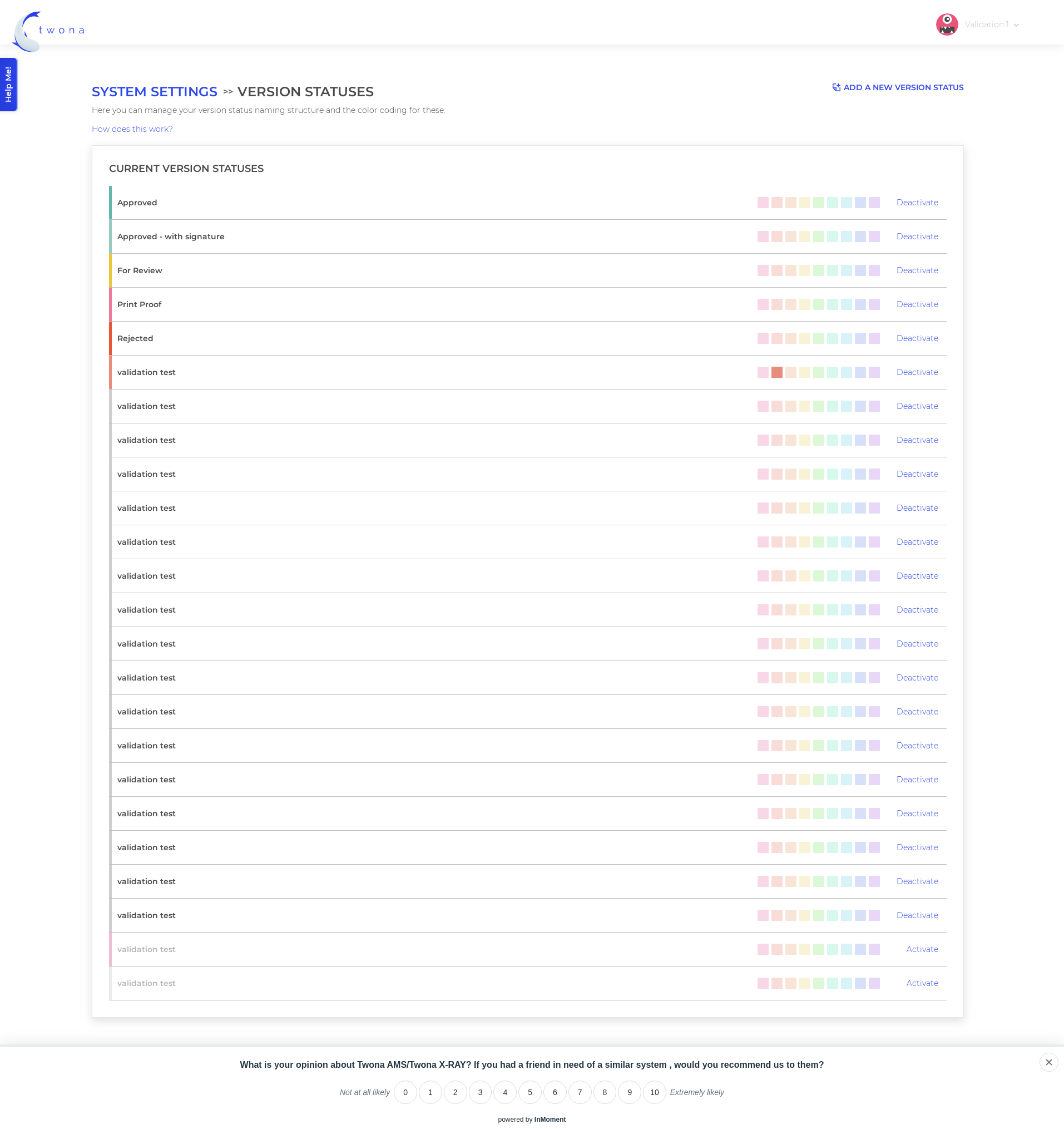Close the recommendation survey banner
Screen dimensions: 1064x1129
pos(1048,1062)
